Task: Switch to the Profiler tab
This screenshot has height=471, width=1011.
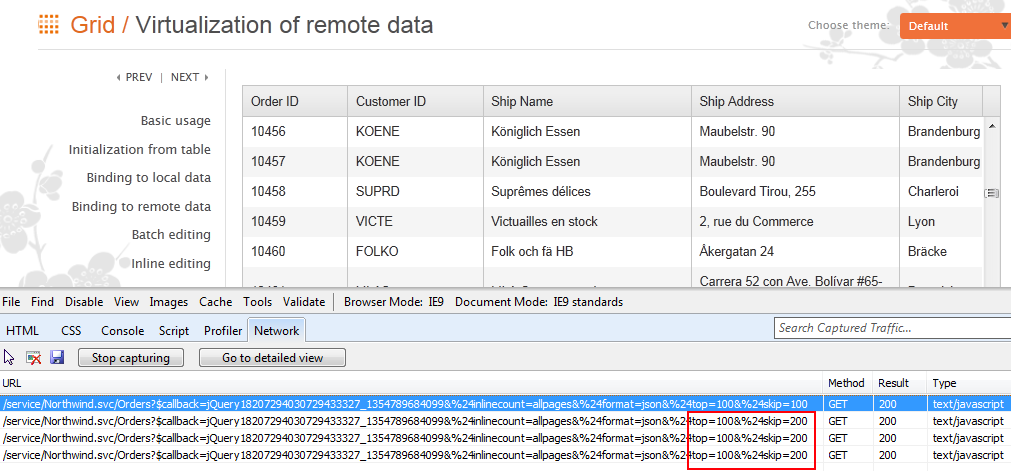Action: (223, 330)
